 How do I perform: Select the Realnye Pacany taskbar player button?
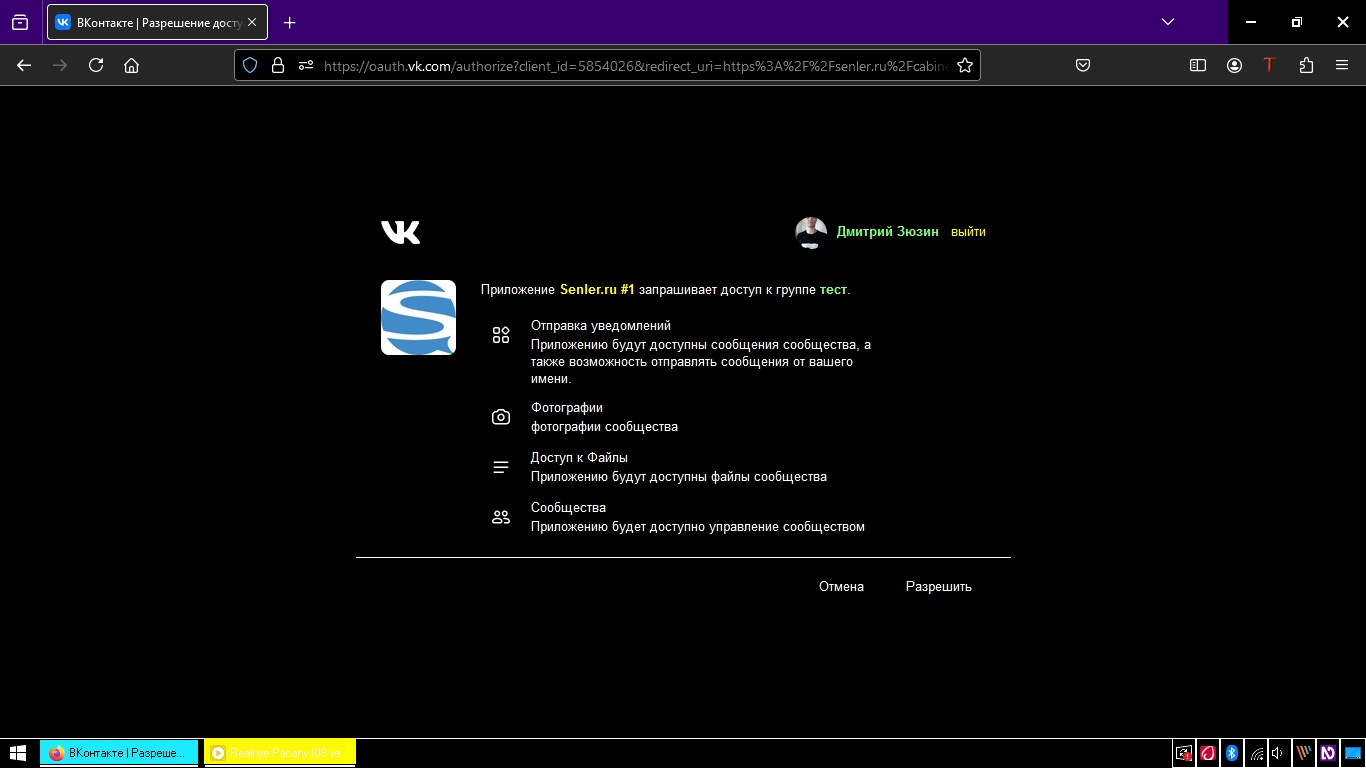pos(280,753)
